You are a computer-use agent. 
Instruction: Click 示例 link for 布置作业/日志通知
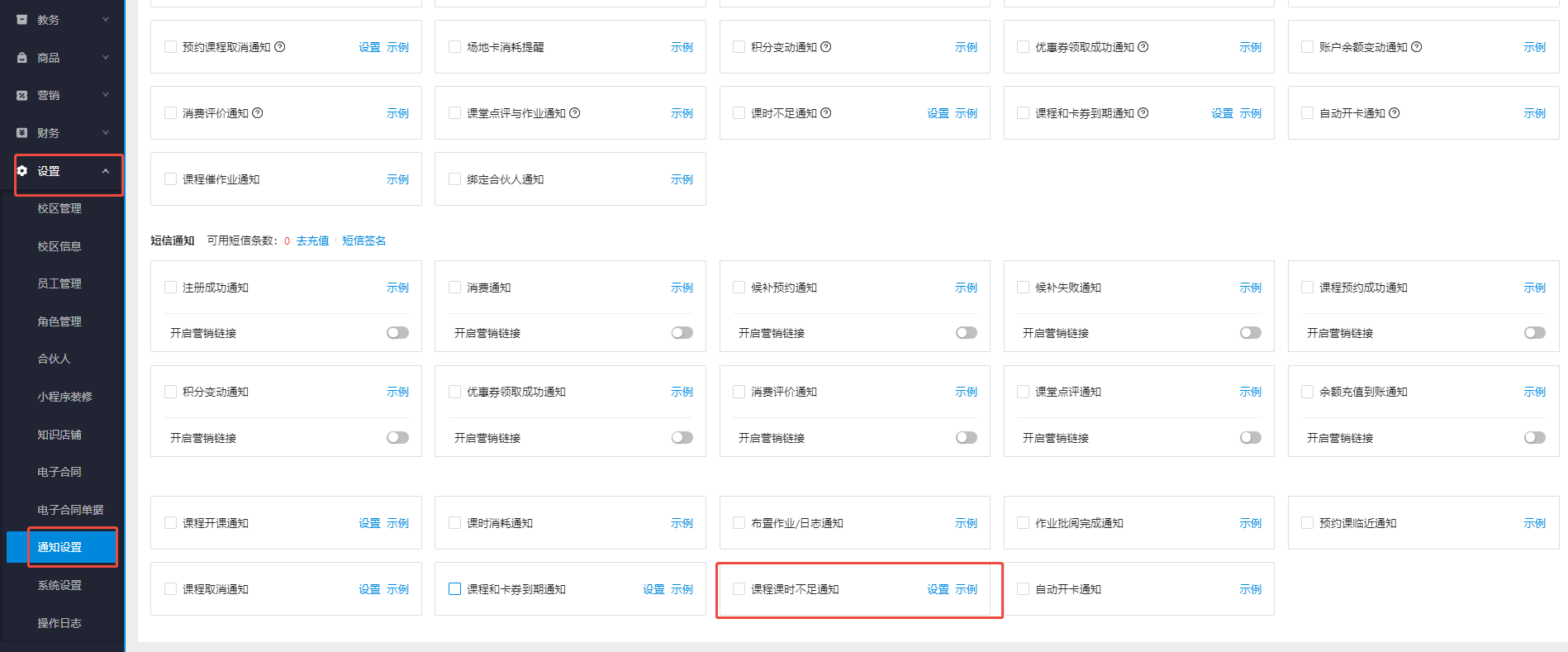point(966,523)
